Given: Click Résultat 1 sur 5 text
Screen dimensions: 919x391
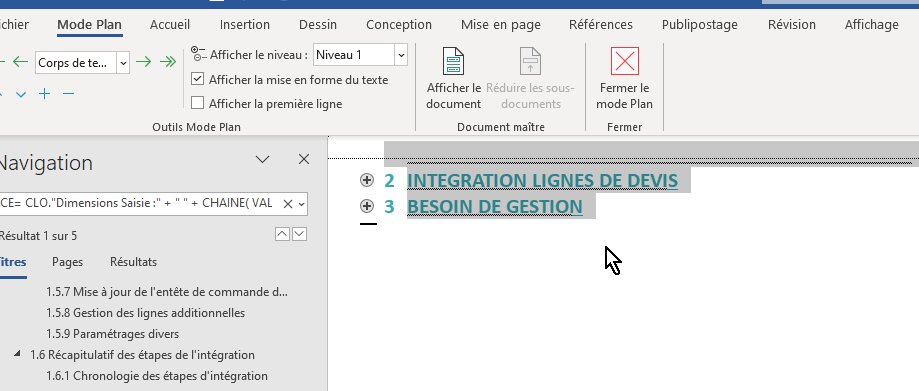Looking at the screenshot, I should point(38,236).
